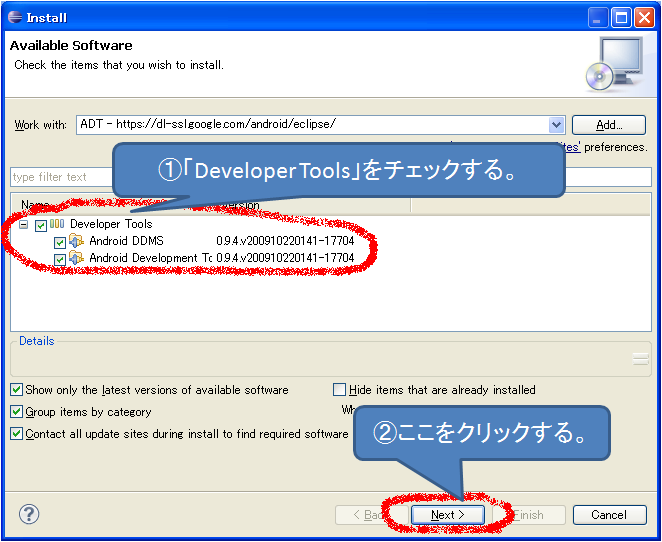Minimize the Install window
This screenshot has width=662, height=542.
[597, 18]
